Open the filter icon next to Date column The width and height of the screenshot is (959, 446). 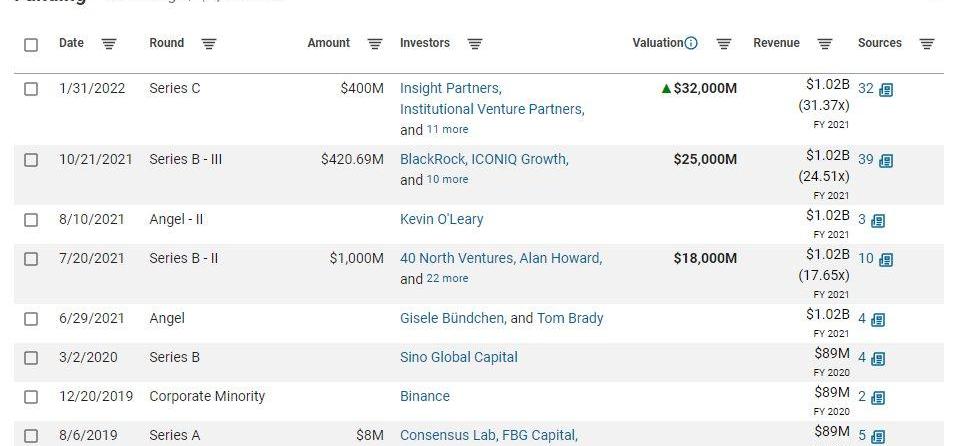[x=109, y=44]
